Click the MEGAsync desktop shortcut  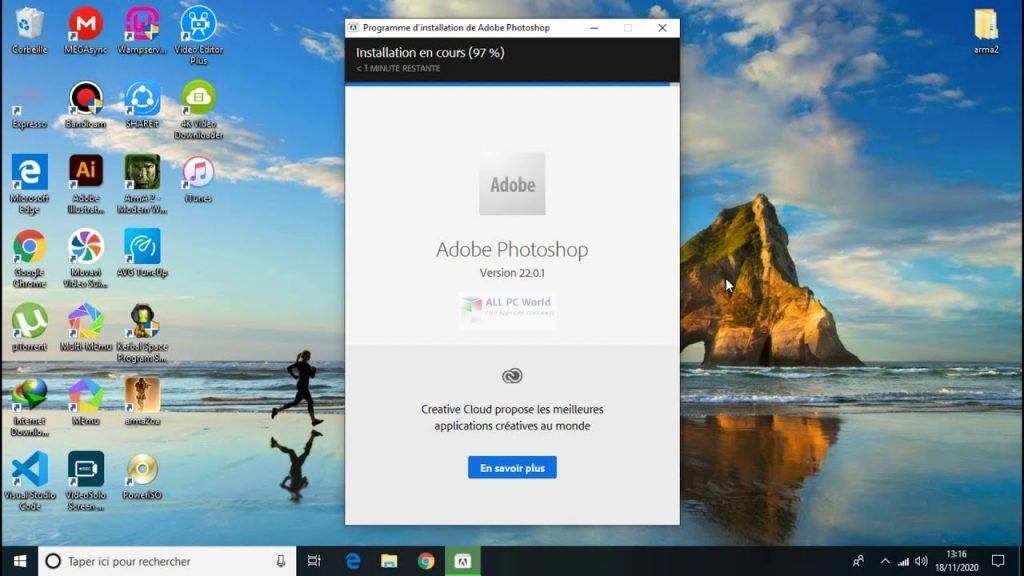86,24
